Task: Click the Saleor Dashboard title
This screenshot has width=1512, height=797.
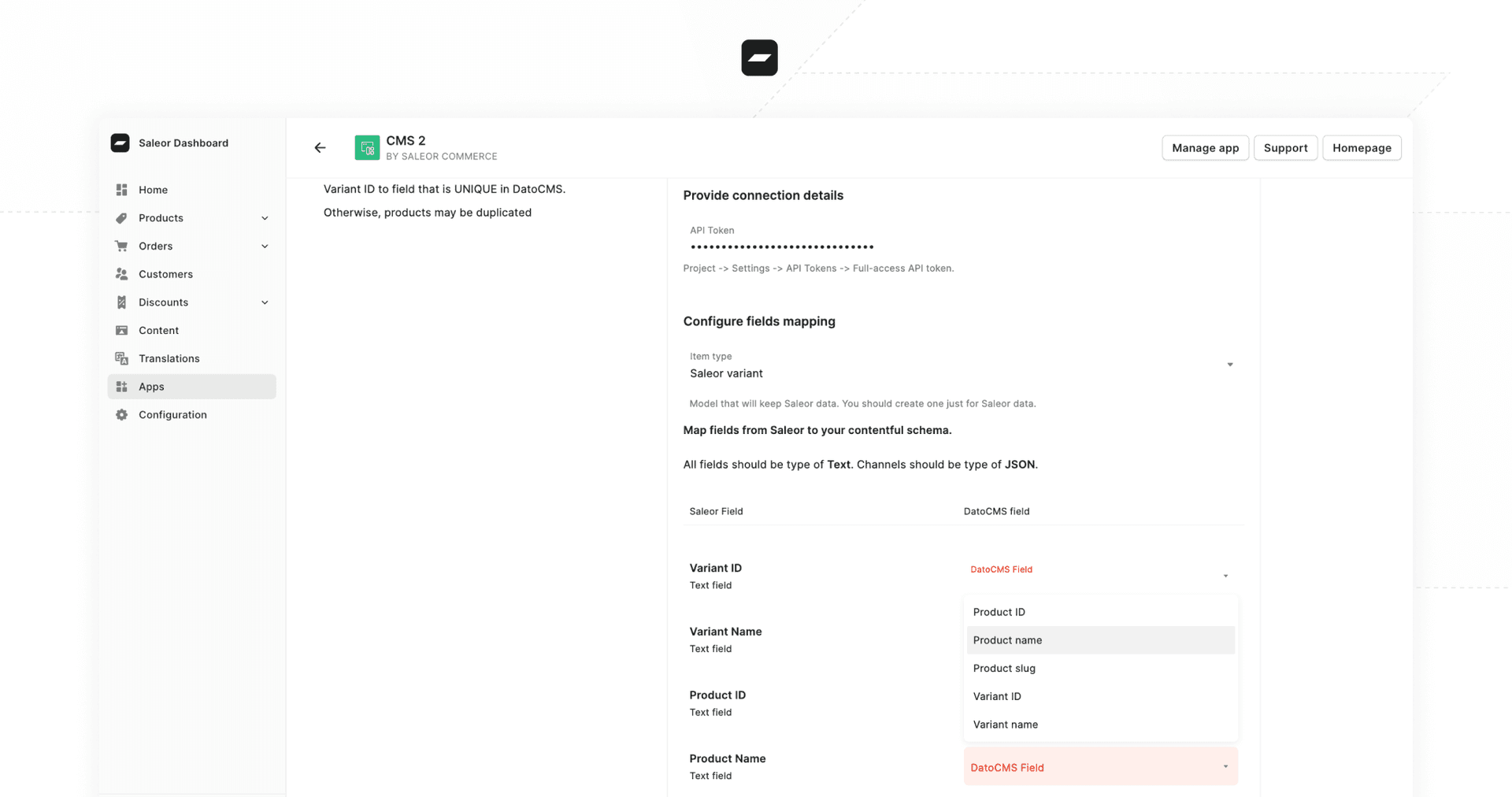Action: [x=183, y=143]
